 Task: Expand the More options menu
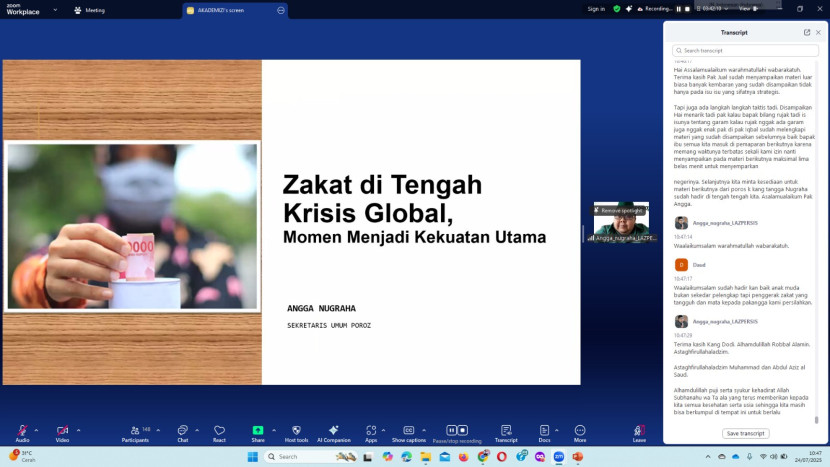point(580,431)
